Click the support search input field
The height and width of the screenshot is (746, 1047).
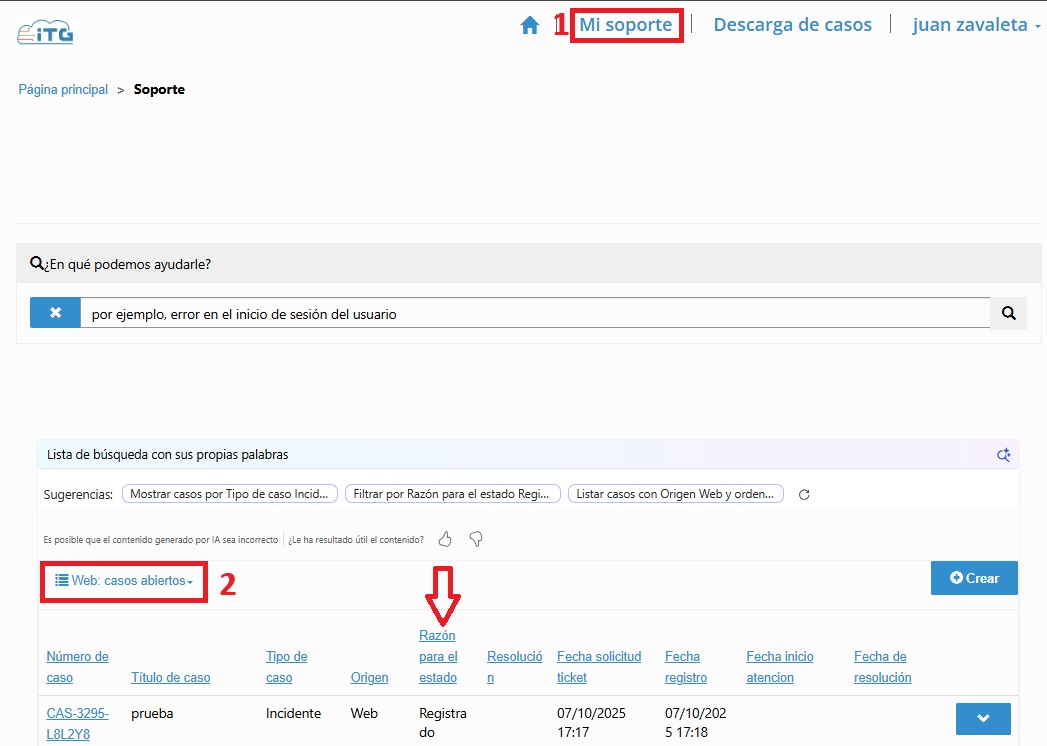(x=534, y=313)
